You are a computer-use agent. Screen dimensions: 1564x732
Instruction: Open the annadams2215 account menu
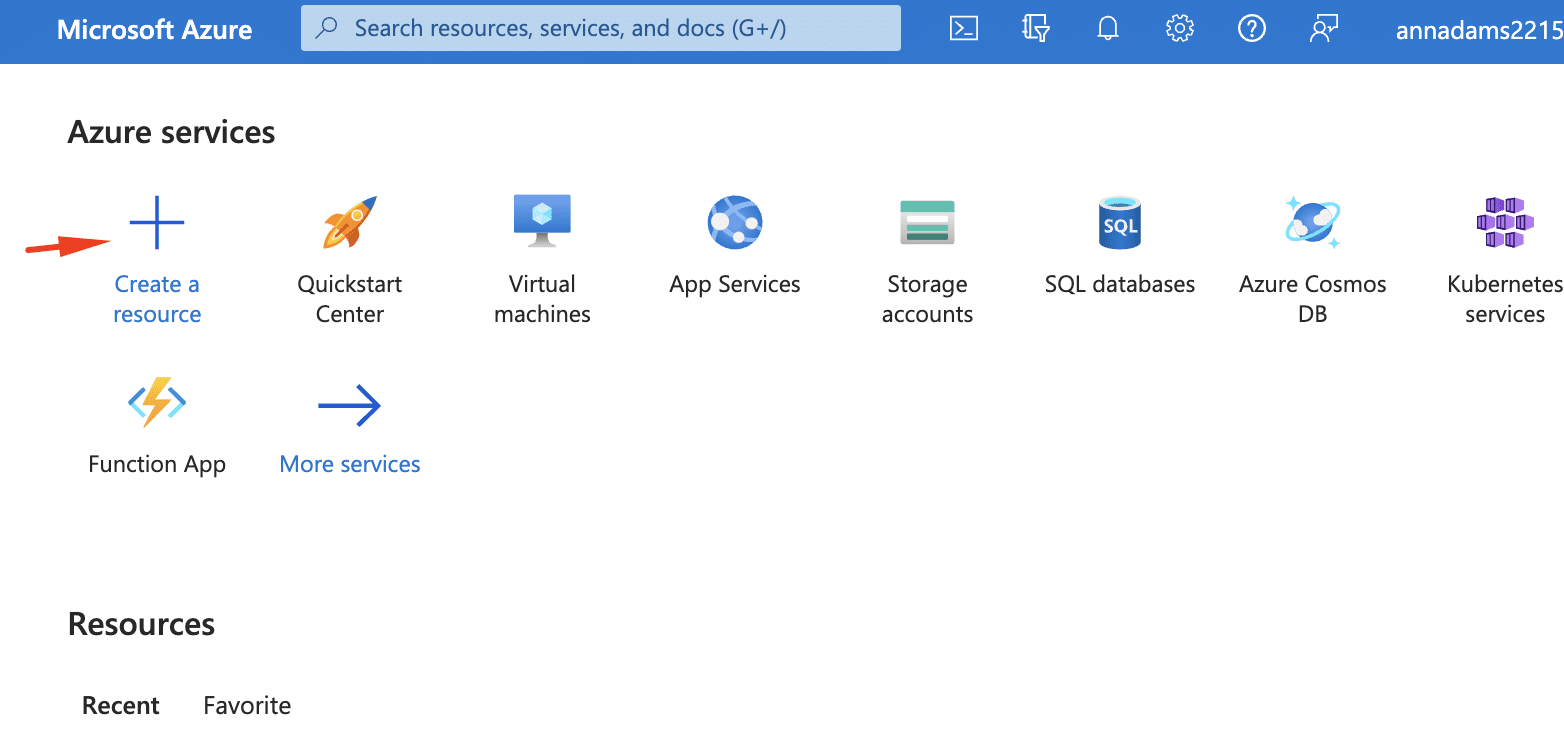(x=1479, y=30)
